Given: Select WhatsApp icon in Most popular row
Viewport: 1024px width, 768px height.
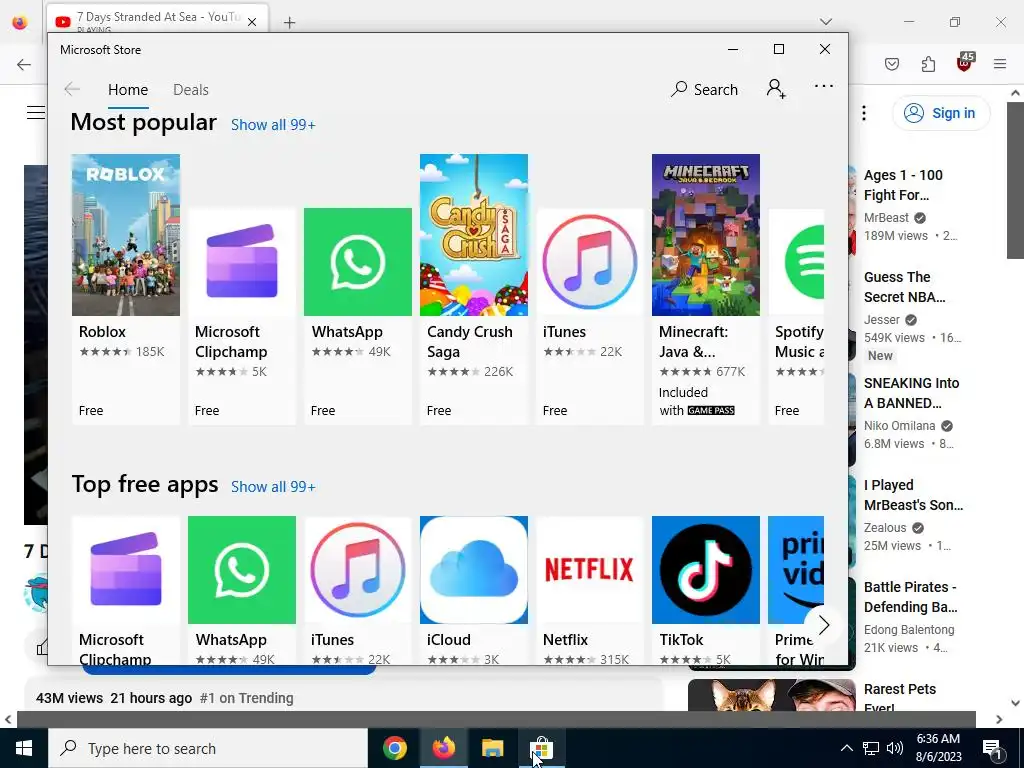Looking at the screenshot, I should tap(358, 261).
